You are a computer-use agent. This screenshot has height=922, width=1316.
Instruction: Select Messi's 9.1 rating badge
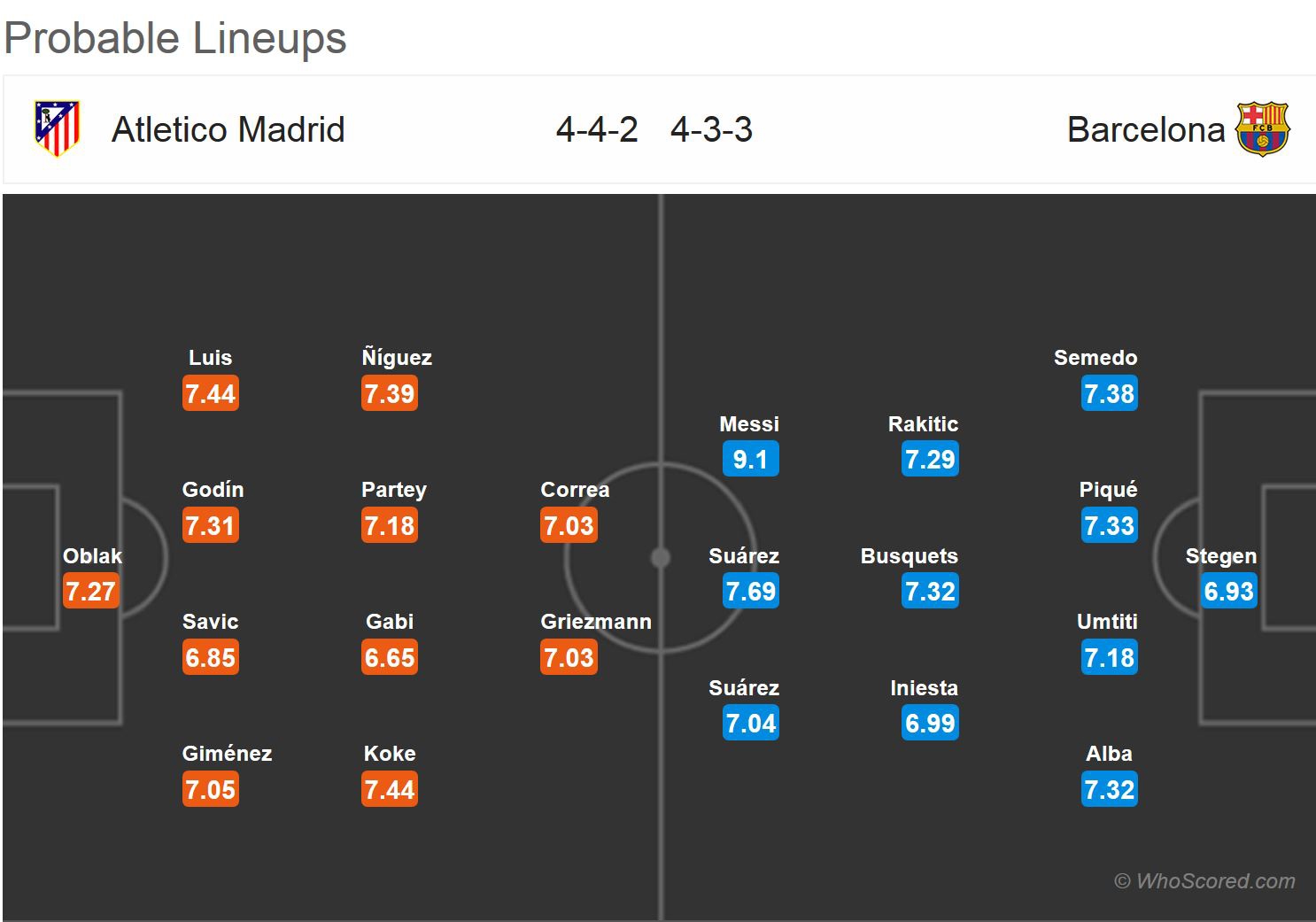[750, 460]
